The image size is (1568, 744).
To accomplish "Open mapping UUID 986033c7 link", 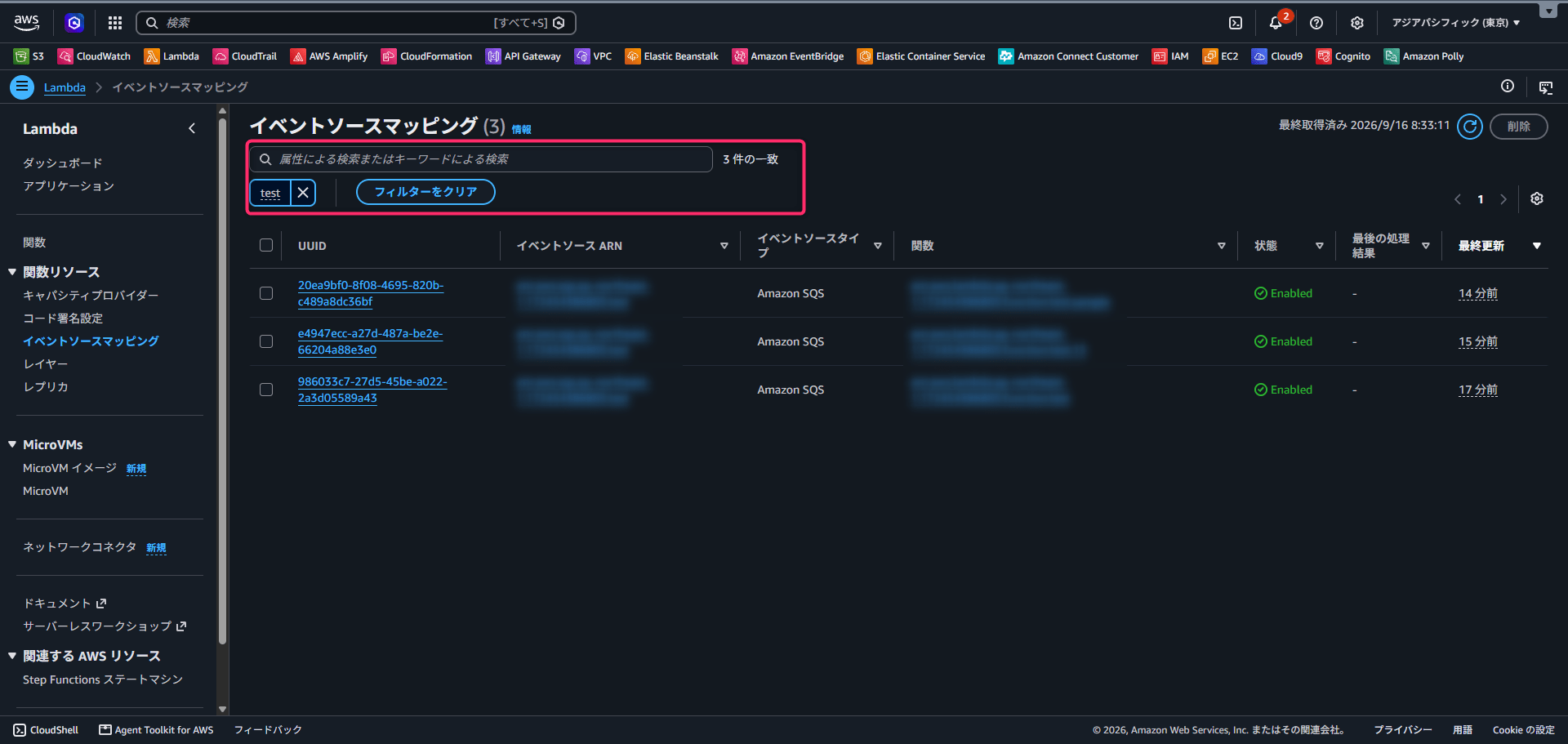I will [x=372, y=390].
